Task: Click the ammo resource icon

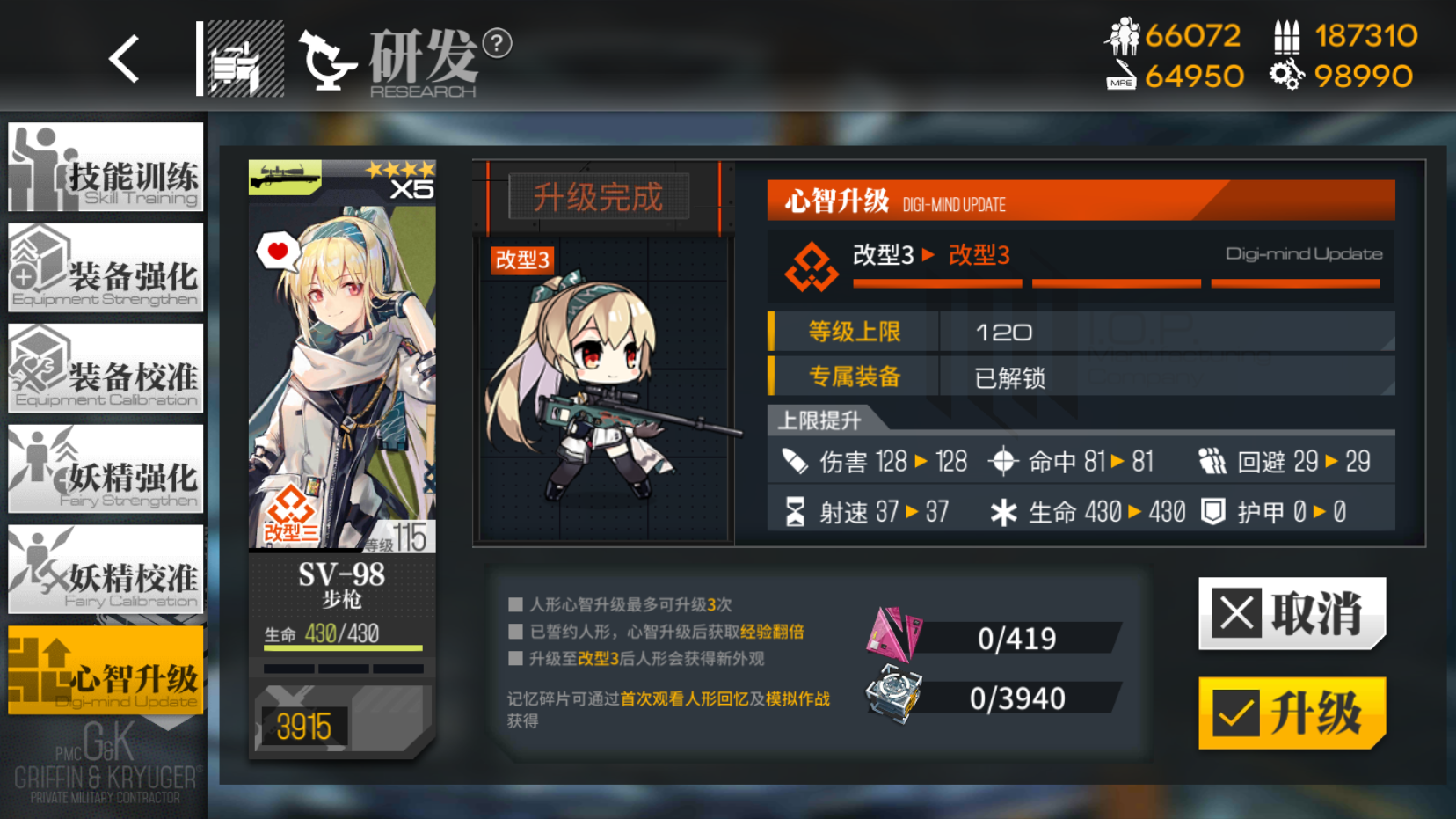Action: [x=1287, y=36]
